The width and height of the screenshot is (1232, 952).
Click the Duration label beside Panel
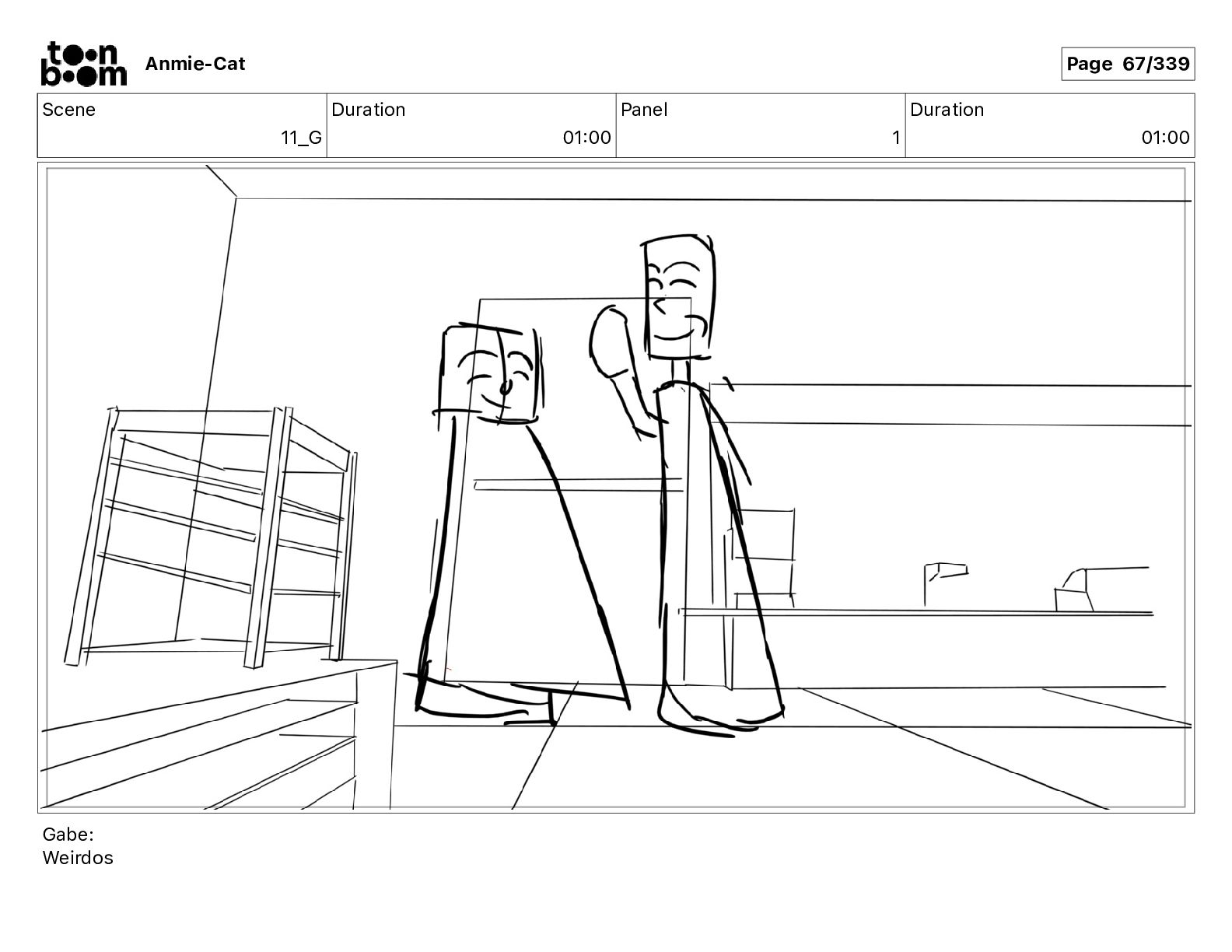click(947, 110)
